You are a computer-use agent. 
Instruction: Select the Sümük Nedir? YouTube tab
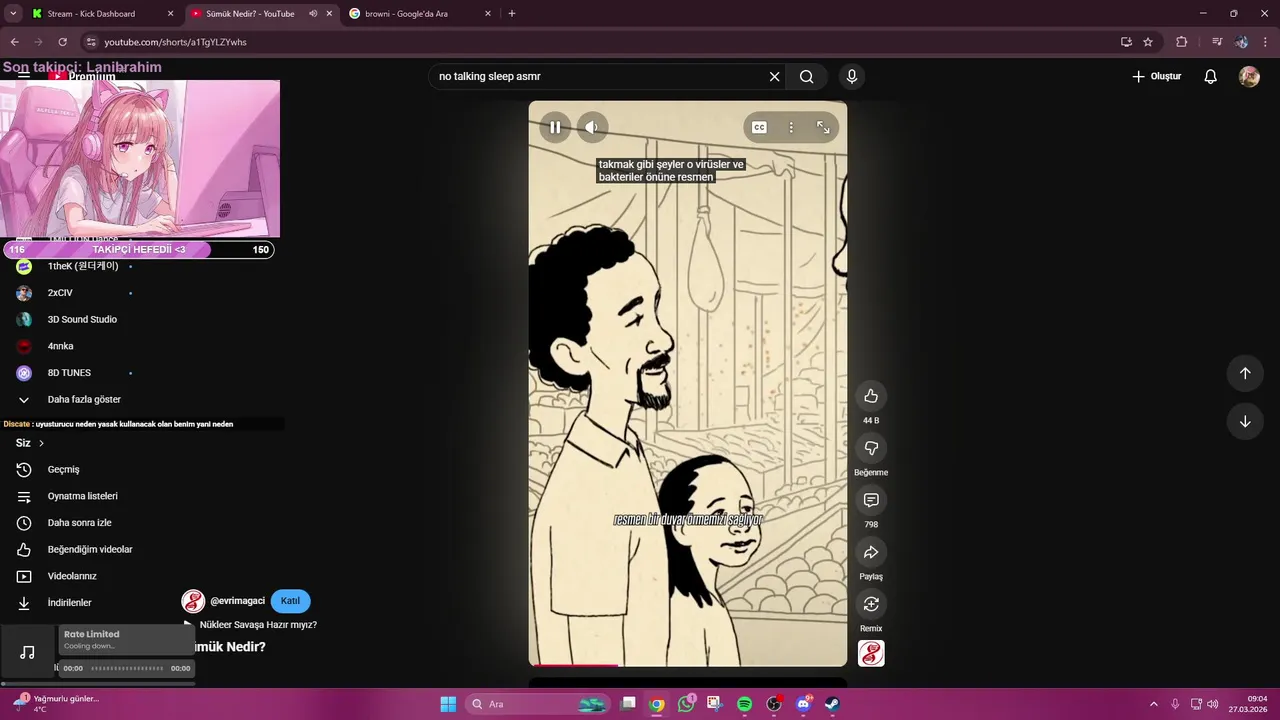tap(250, 14)
